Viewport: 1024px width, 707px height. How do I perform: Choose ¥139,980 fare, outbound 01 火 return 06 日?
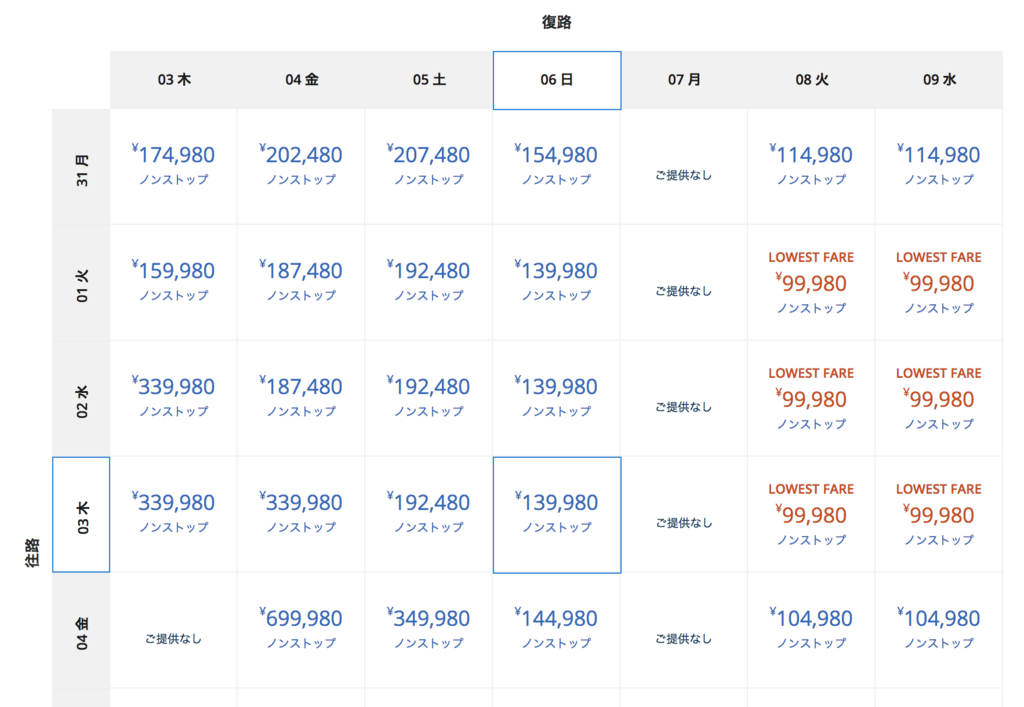click(557, 283)
